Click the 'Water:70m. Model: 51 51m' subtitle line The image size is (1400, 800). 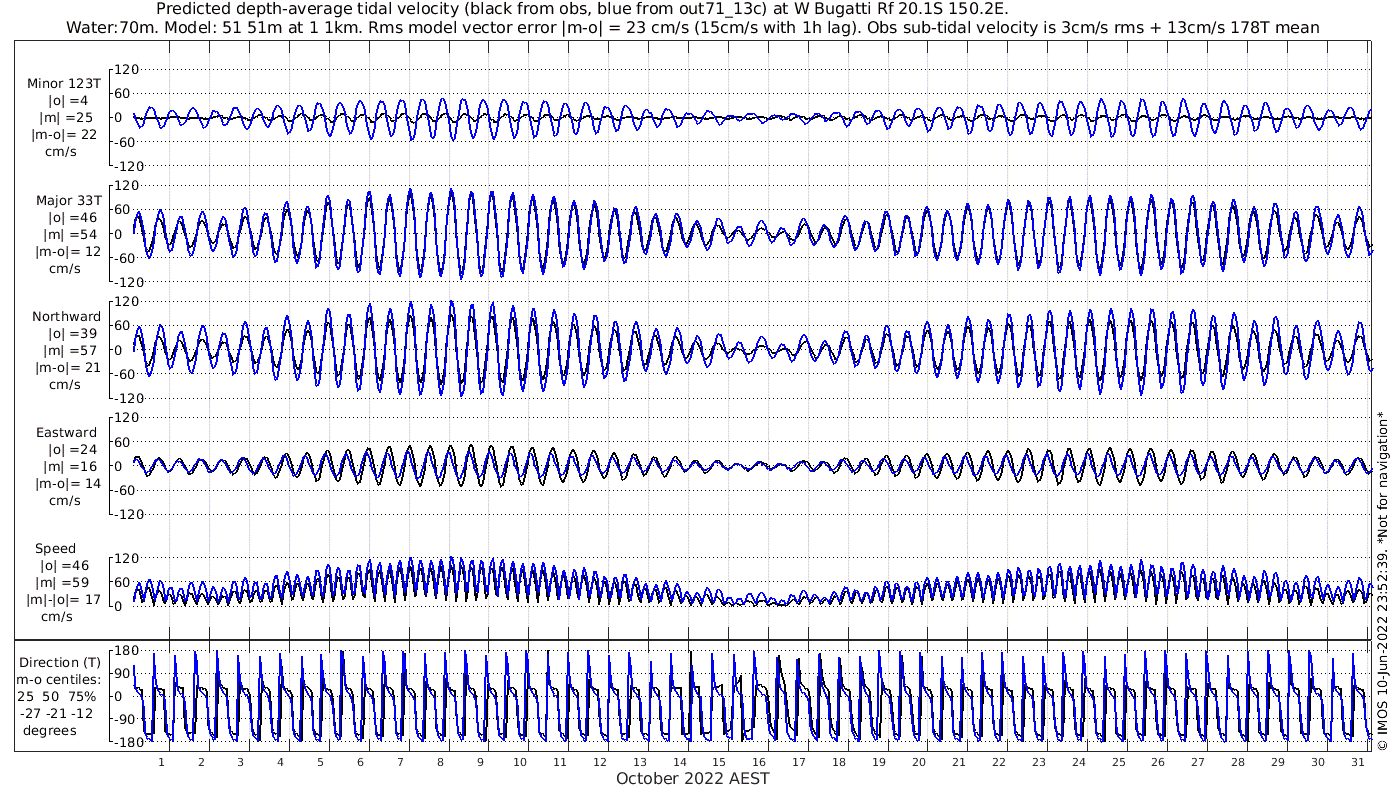[692, 28]
